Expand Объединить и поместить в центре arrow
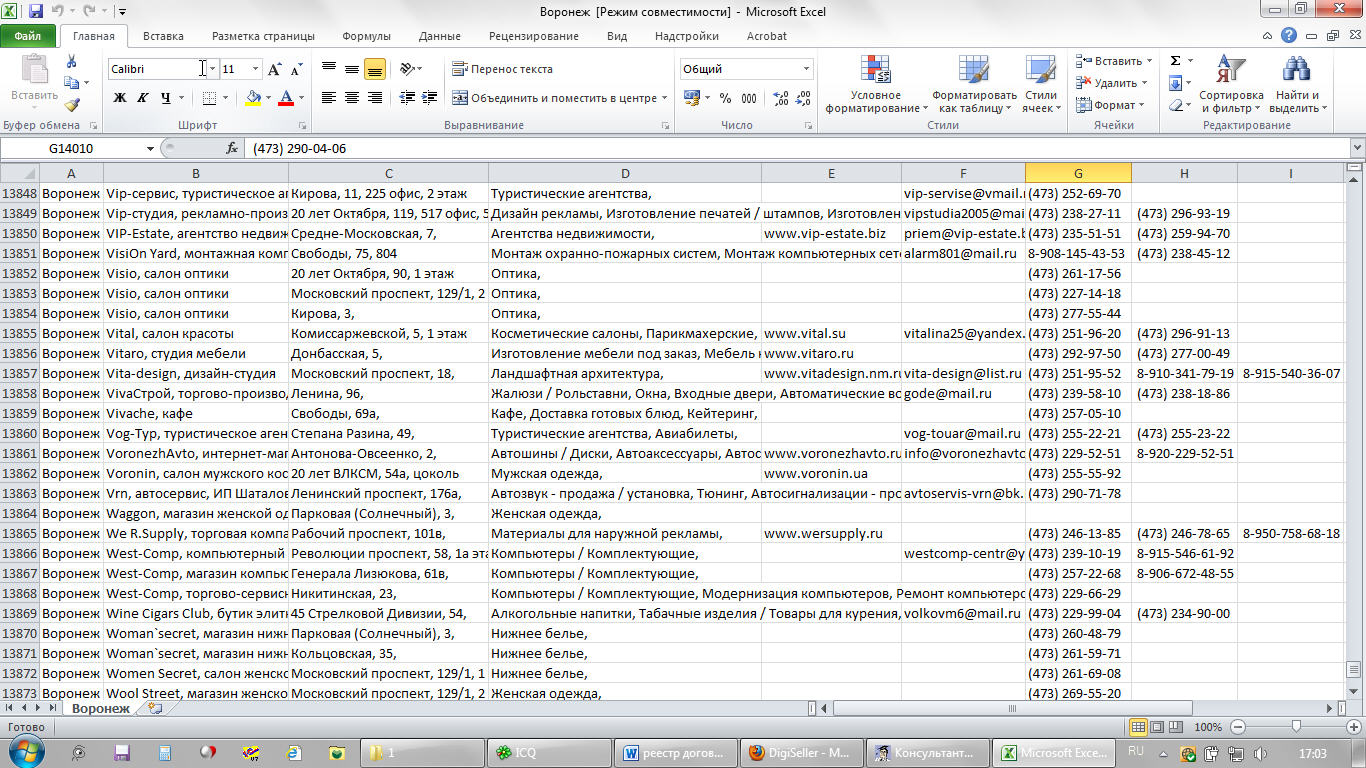The height and width of the screenshot is (768, 1366). (665, 98)
